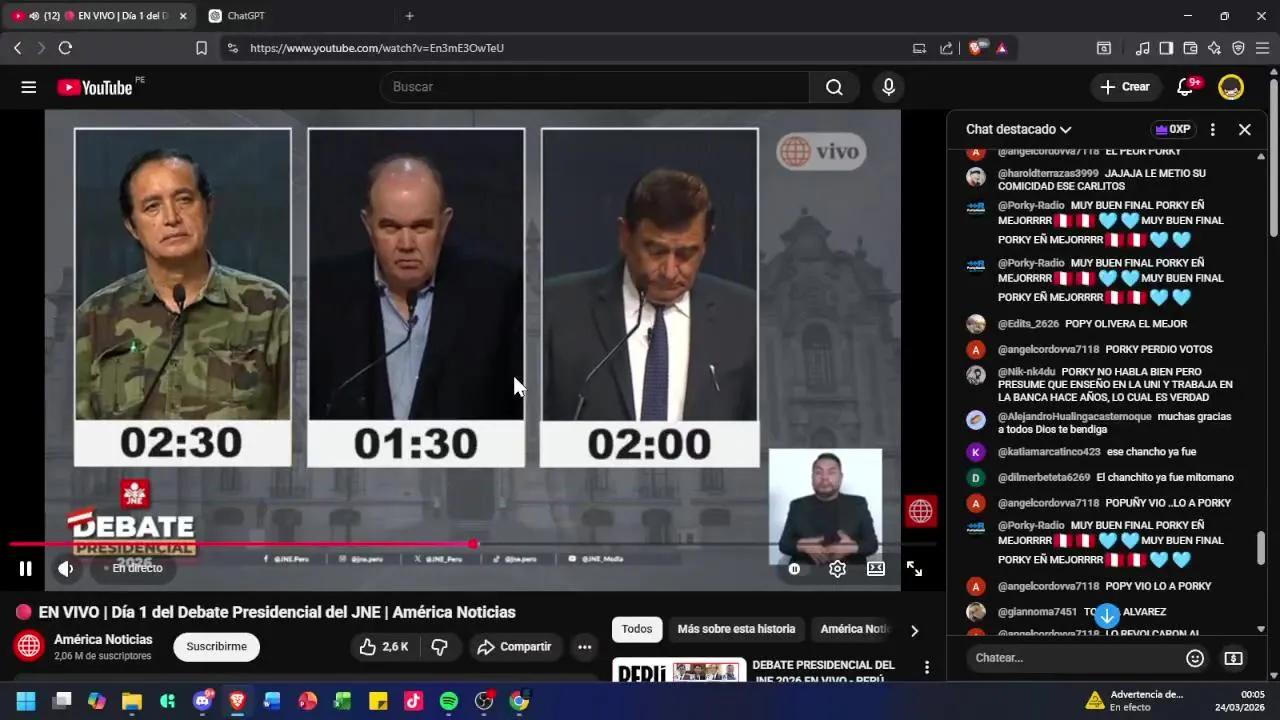Show next chips with right chevron
This screenshot has height=720, width=1280.
click(x=914, y=631)
